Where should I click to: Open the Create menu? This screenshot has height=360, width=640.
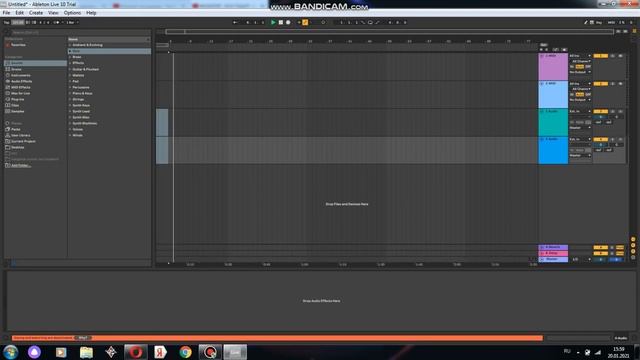click(x=36, y=13)
